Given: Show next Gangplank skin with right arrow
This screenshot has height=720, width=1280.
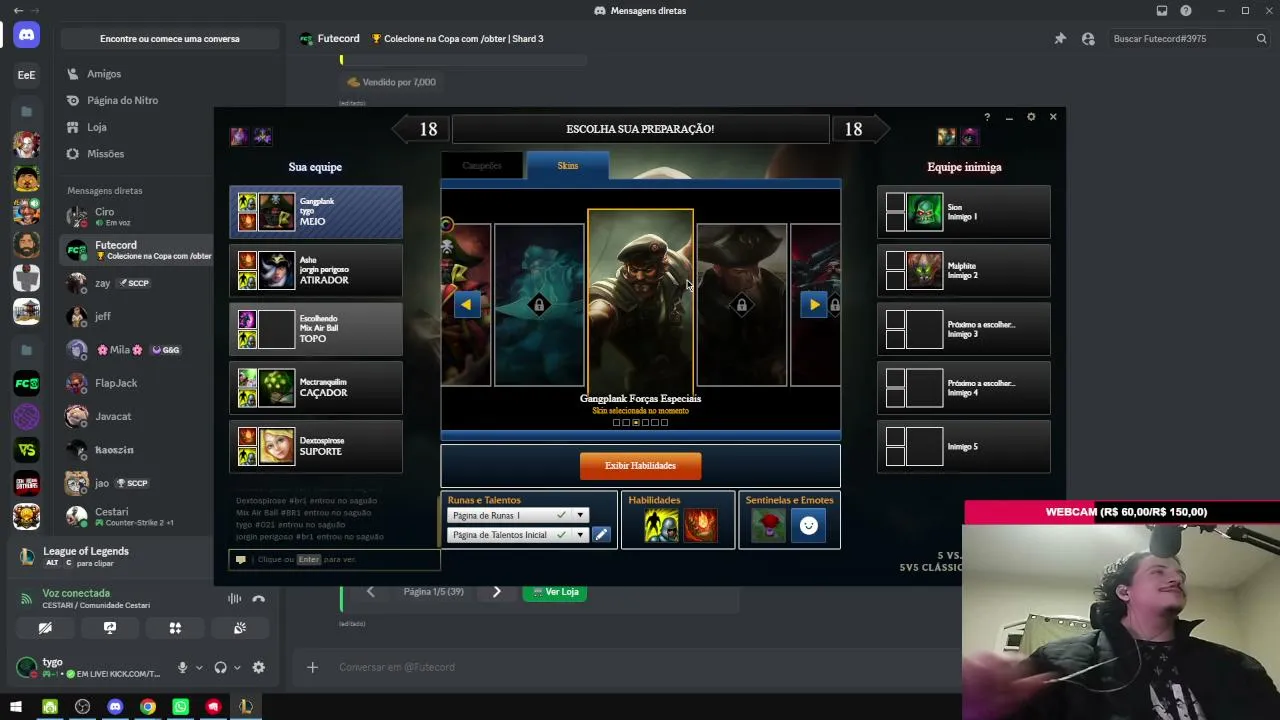Looking at the screenshot, I should click(814, 305).
